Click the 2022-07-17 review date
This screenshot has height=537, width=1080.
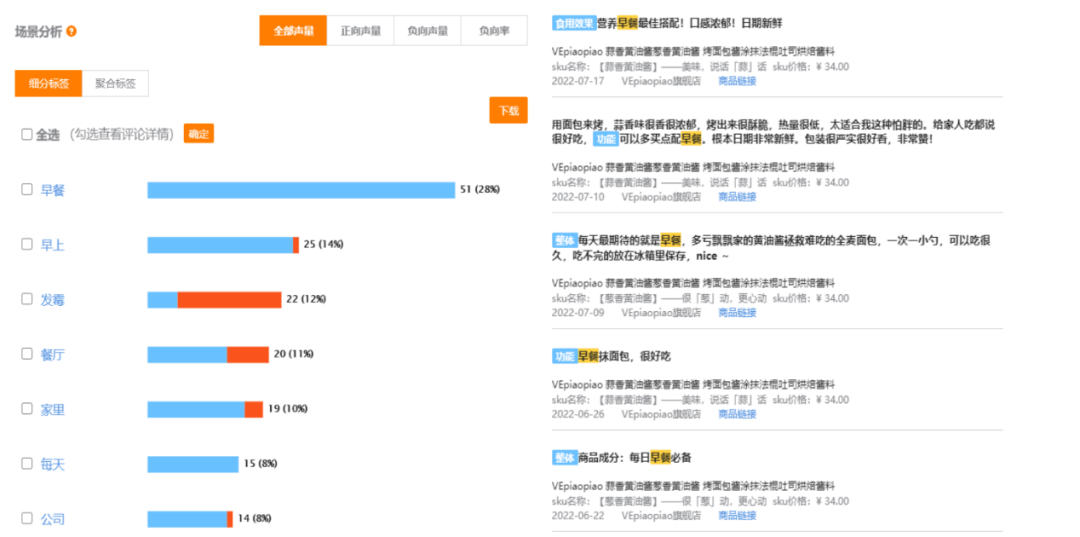[577, 81]
